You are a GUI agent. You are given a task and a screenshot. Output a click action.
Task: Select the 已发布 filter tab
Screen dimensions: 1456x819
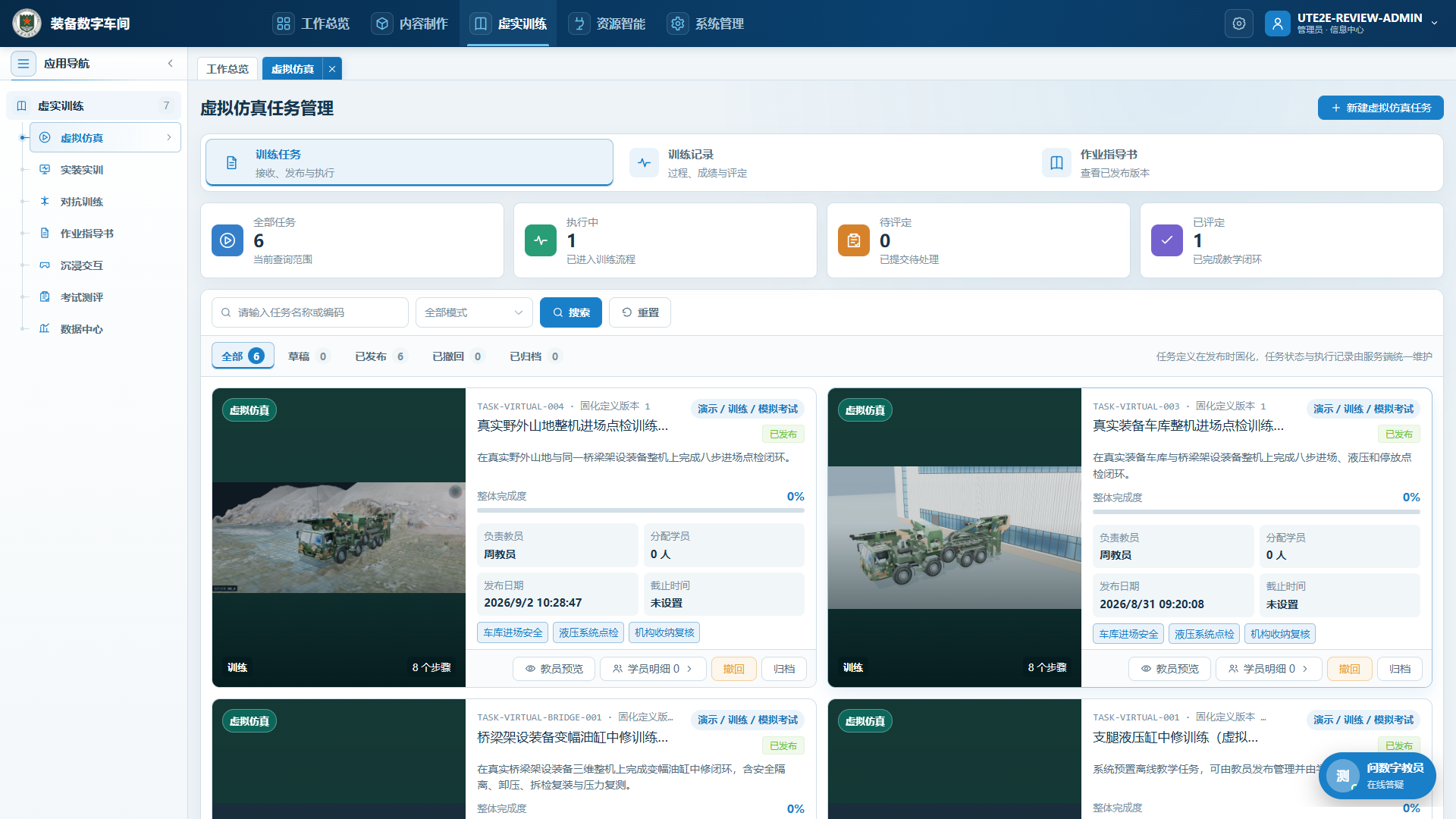pyautogui.click(x=381, y=356)
